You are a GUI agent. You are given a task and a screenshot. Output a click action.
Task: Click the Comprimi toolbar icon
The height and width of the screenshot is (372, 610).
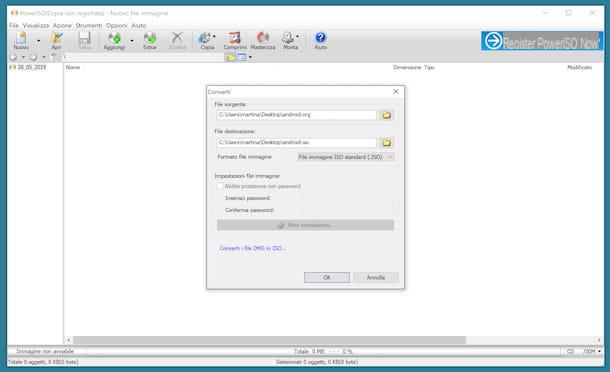(235, 40)
